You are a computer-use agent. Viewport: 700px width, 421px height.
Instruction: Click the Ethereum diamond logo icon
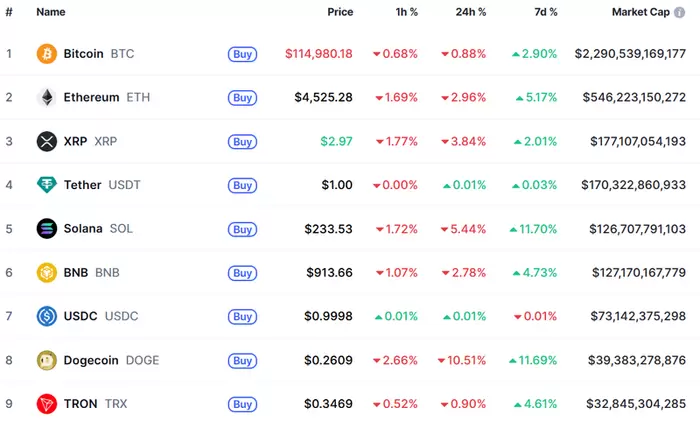(46, 97)
